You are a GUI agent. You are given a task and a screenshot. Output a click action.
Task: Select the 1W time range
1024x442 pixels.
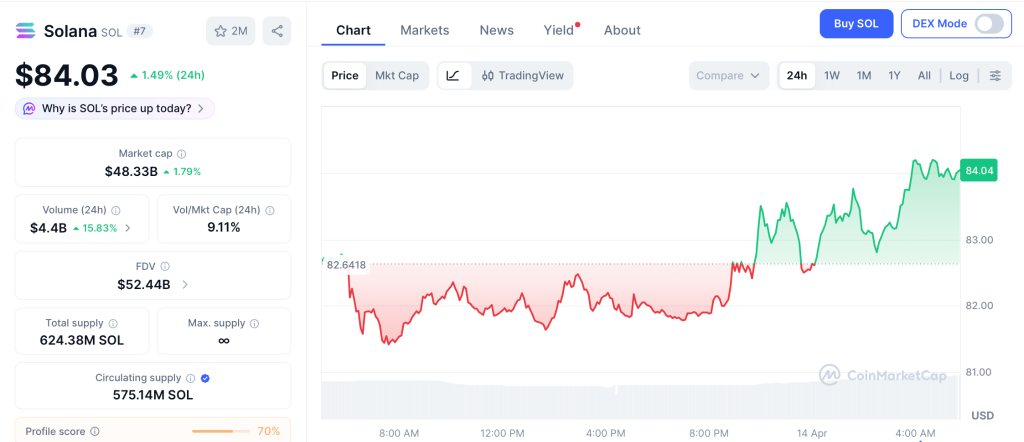831,76
